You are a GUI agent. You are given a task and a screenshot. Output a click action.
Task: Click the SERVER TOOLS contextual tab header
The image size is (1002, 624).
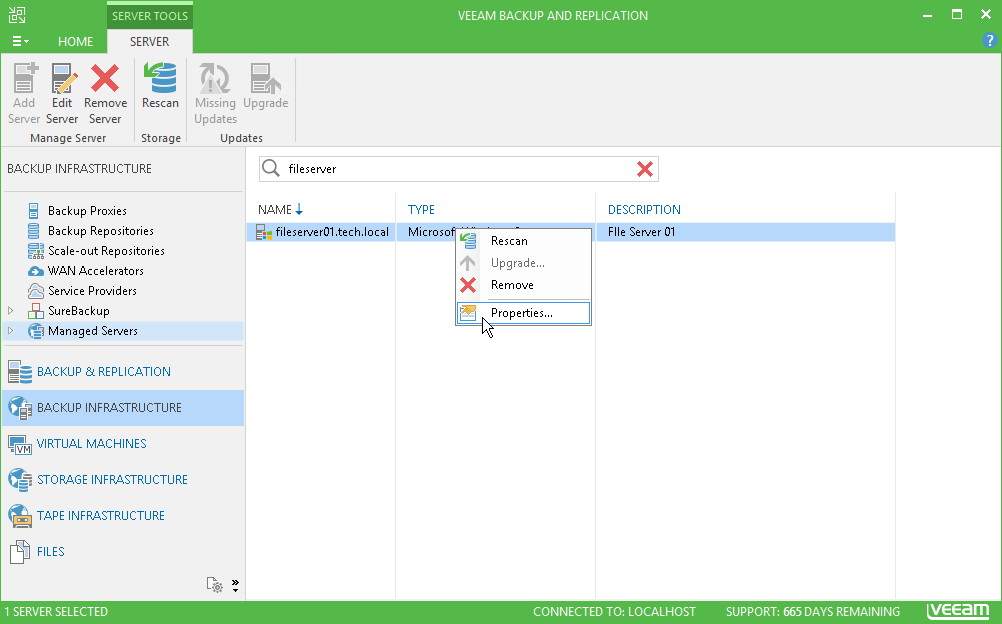tap(150, 15)
